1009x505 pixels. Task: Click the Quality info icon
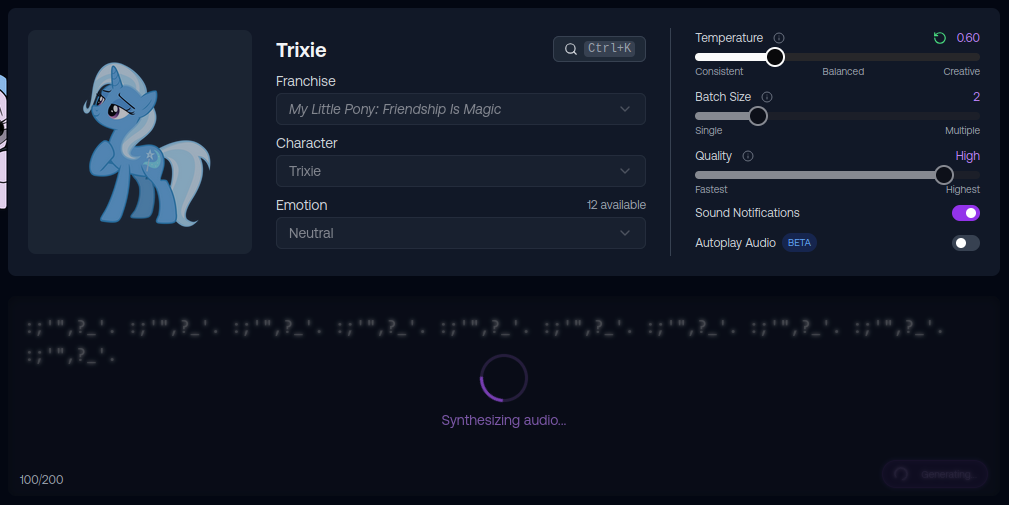[x=748, y=156]
